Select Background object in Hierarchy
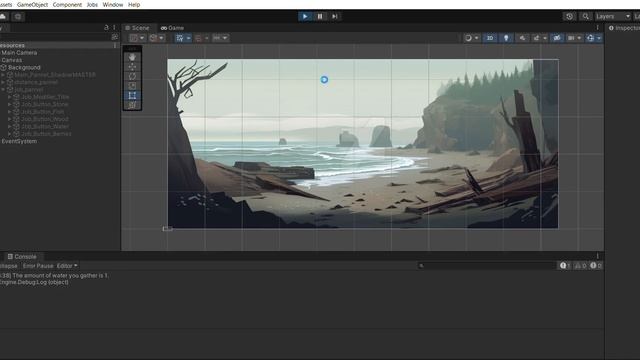Viewport: 640px width, 360px height. [24, 67]
